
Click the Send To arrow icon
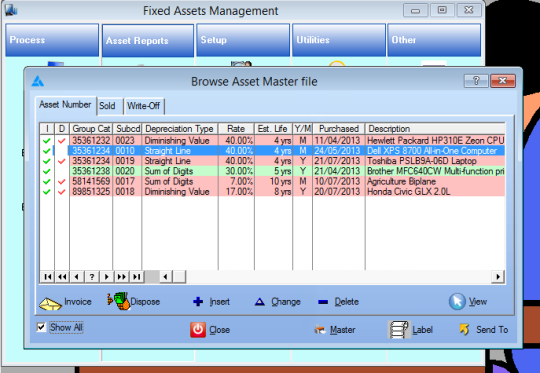[x=464, y=329]
